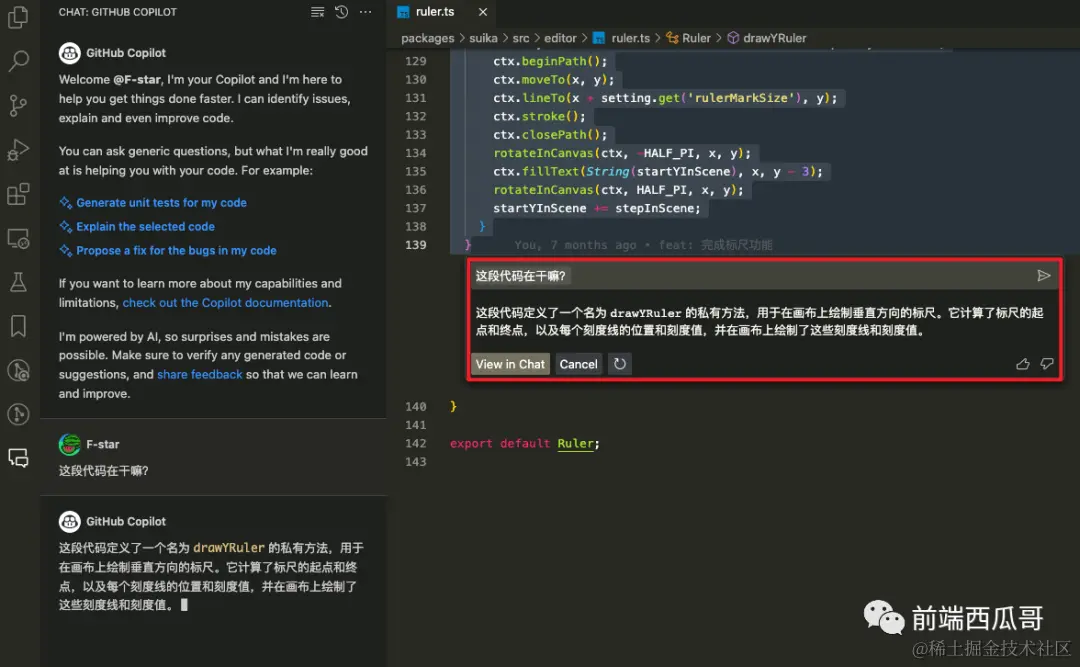Open the Source Control view
1080x667 pixels.
(x=18, y=105)
